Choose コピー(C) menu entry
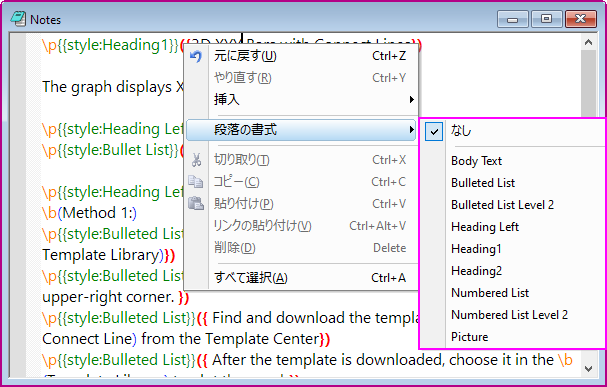This screenshot has height=387, width=607. [301, 182]
